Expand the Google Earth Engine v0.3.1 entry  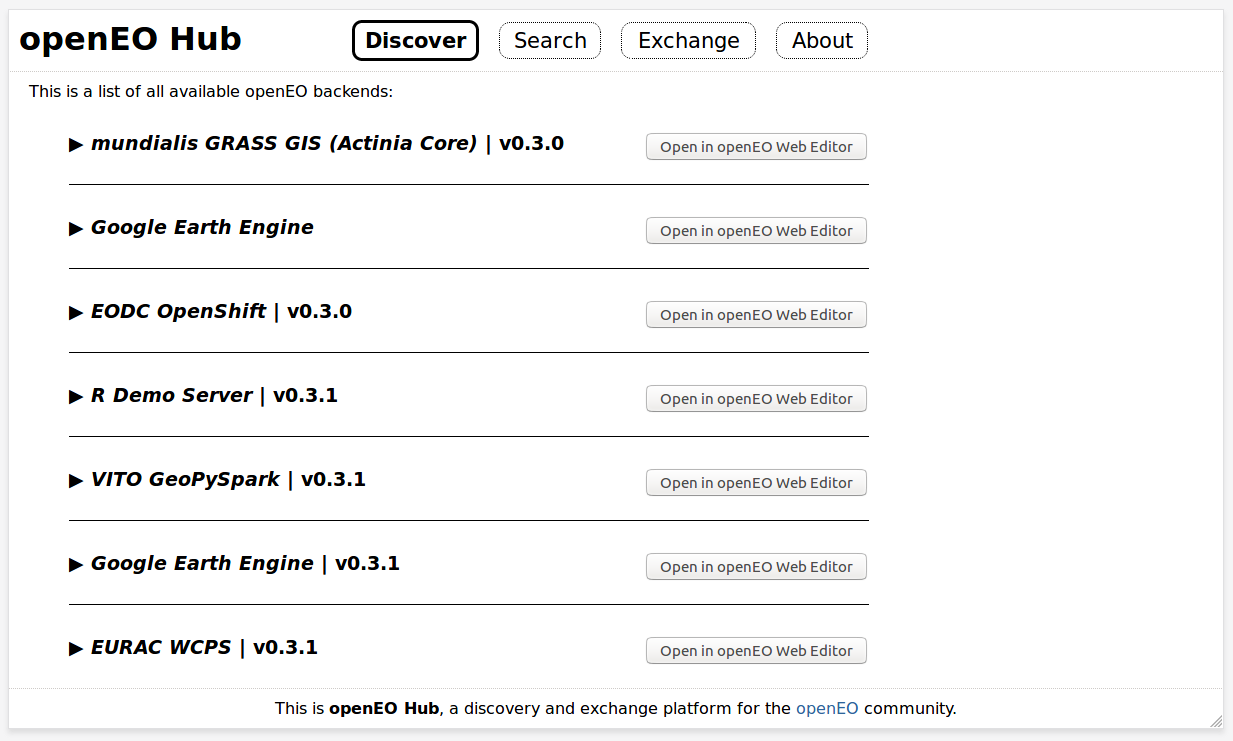pos(77,564)
